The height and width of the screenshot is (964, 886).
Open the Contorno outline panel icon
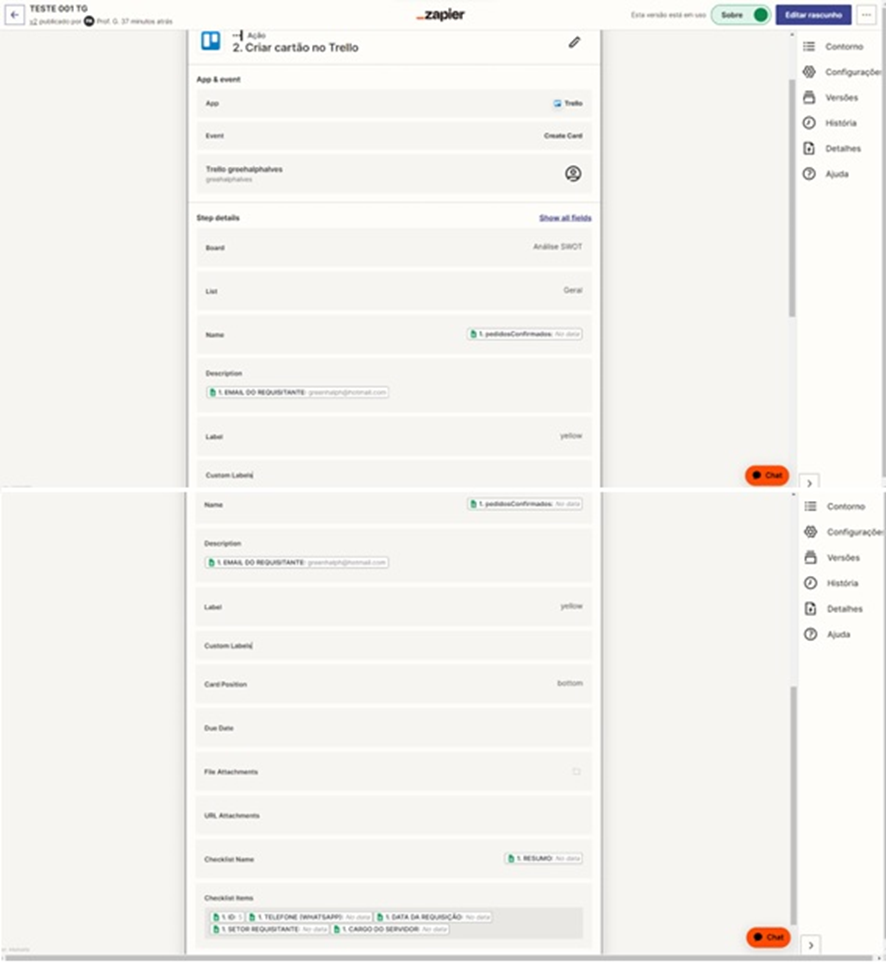tap(809, 47)
